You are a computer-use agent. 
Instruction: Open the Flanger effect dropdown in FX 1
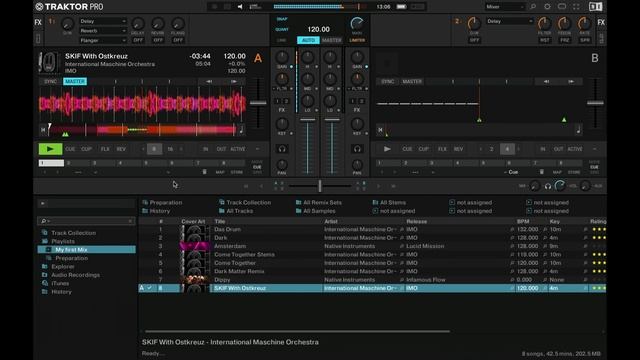tap(102, 40)
